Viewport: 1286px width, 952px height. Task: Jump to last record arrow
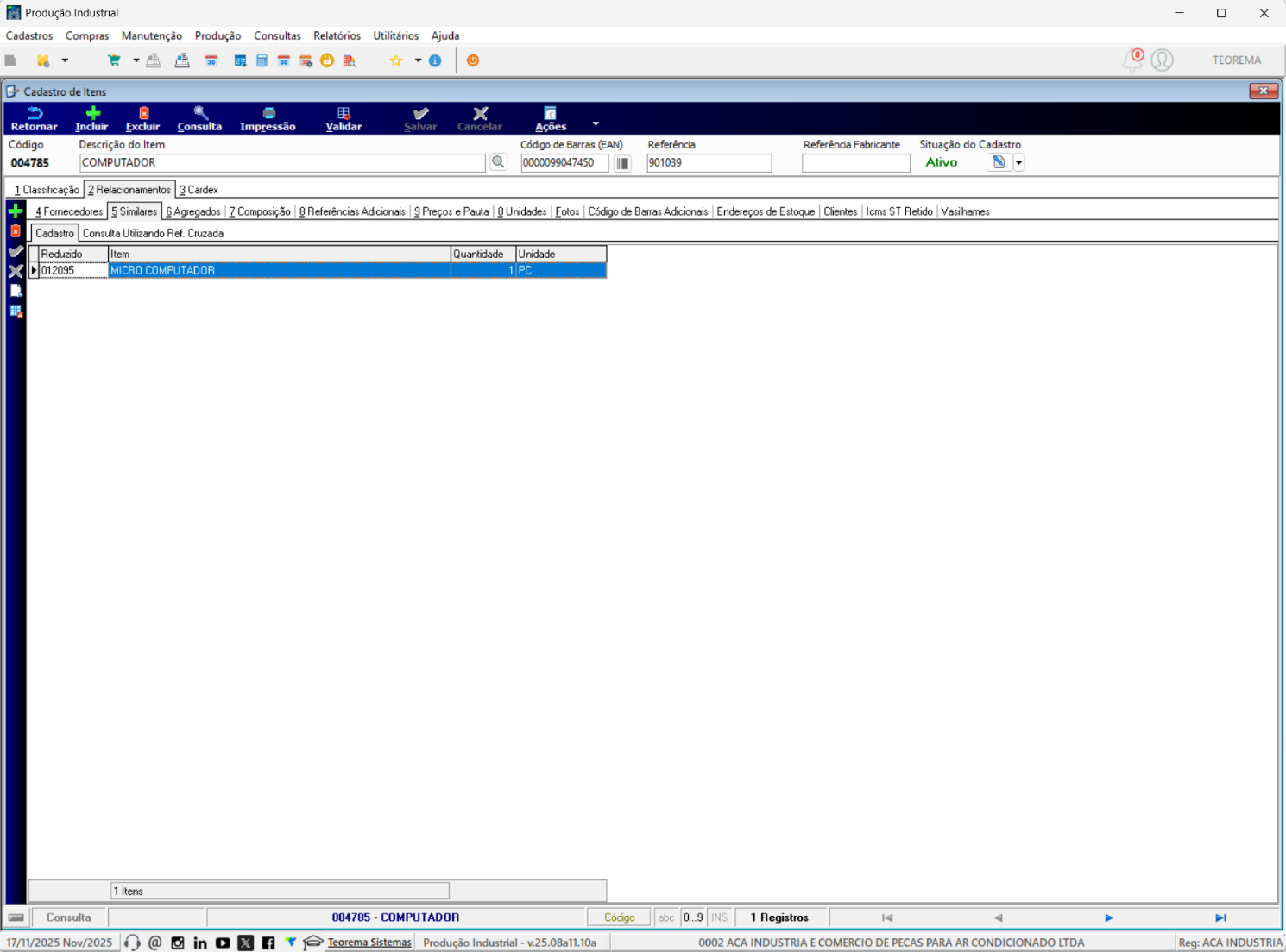pos(1220,917)
